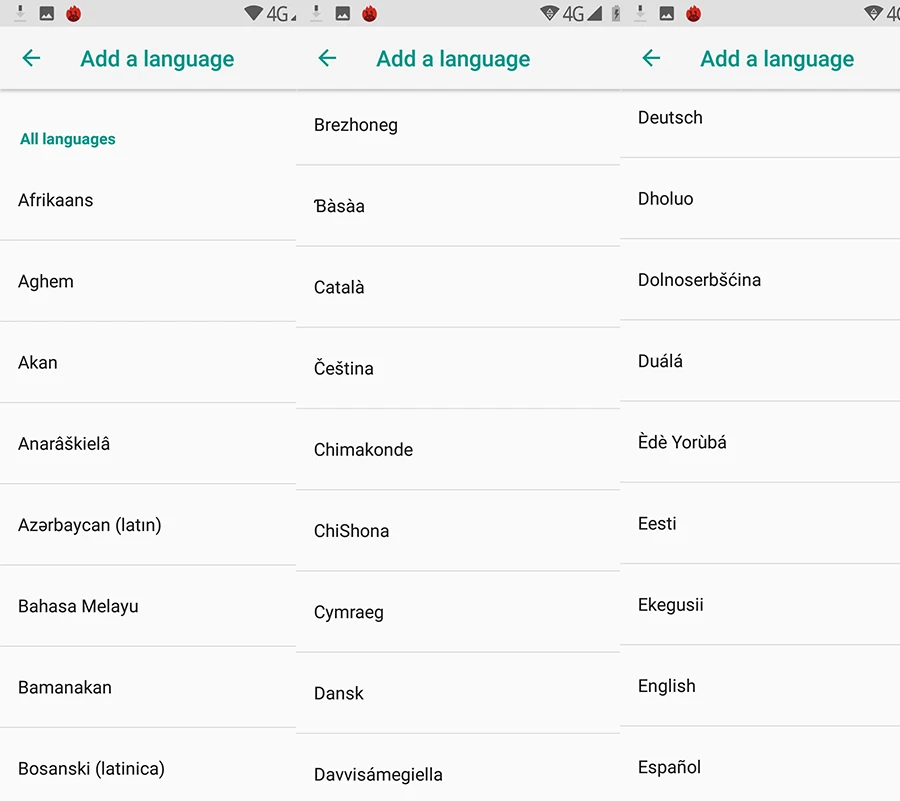
Task: Choose Aghem from the list
Action: (148, 281)
